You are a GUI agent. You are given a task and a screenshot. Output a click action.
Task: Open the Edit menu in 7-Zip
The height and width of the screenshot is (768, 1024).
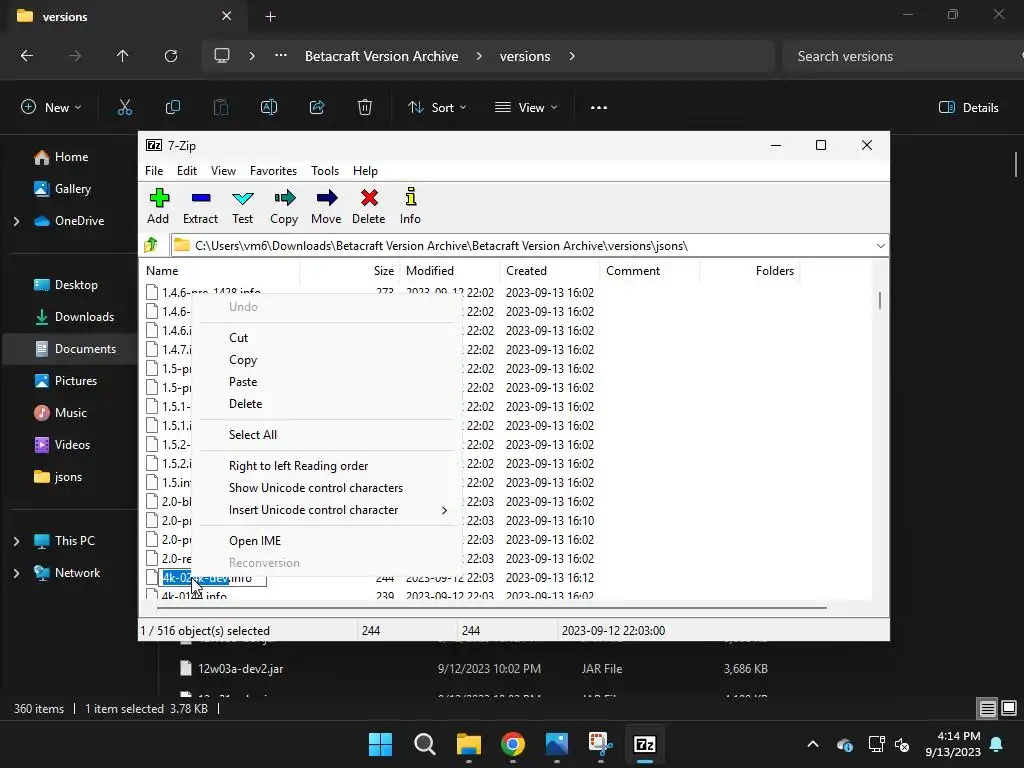click(x=187, y=170)
